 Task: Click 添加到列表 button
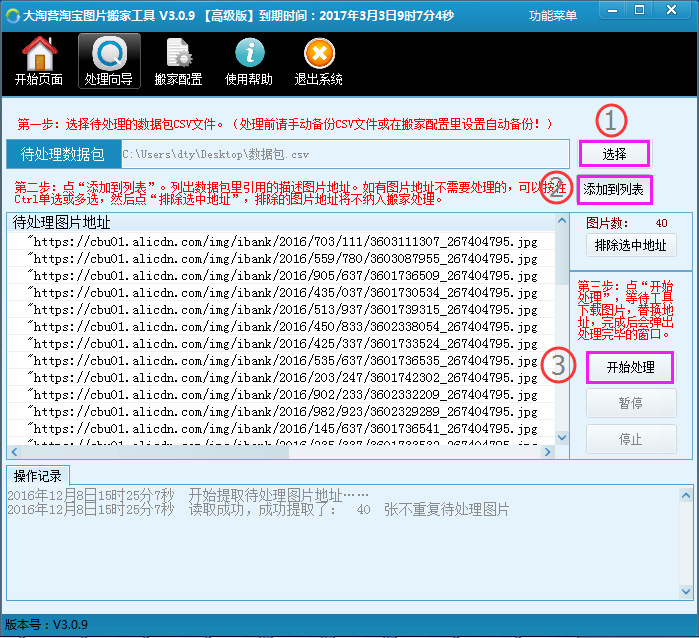coord(614,189)
